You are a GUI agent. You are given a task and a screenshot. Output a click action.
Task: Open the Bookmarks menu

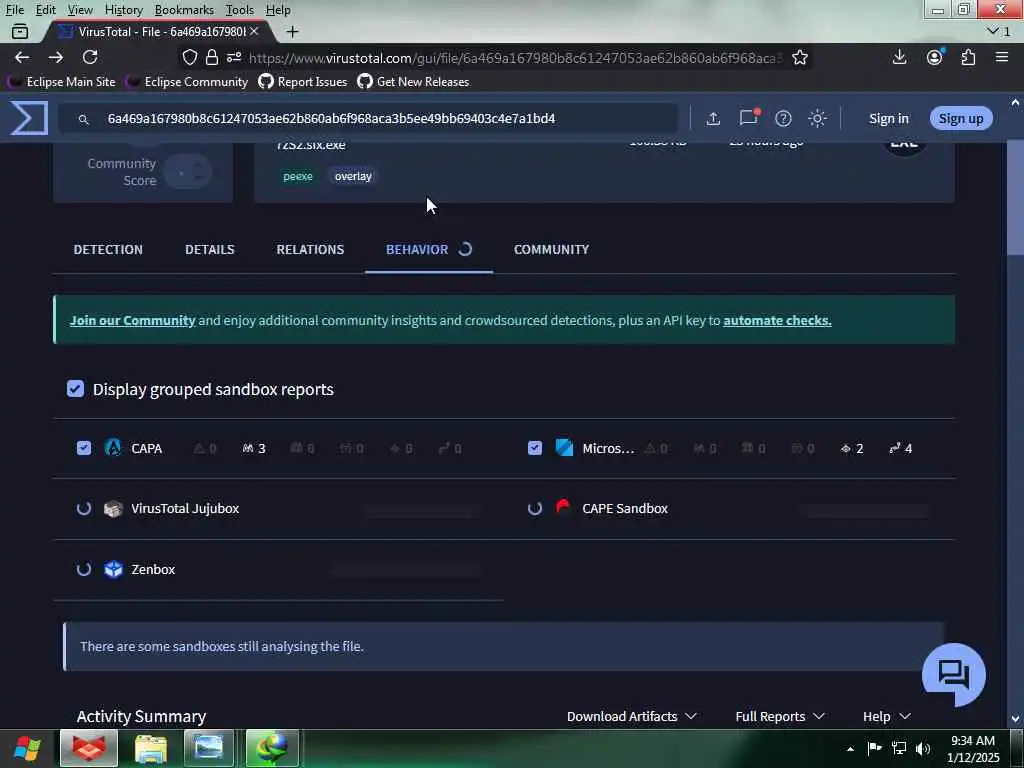(184, 10)
